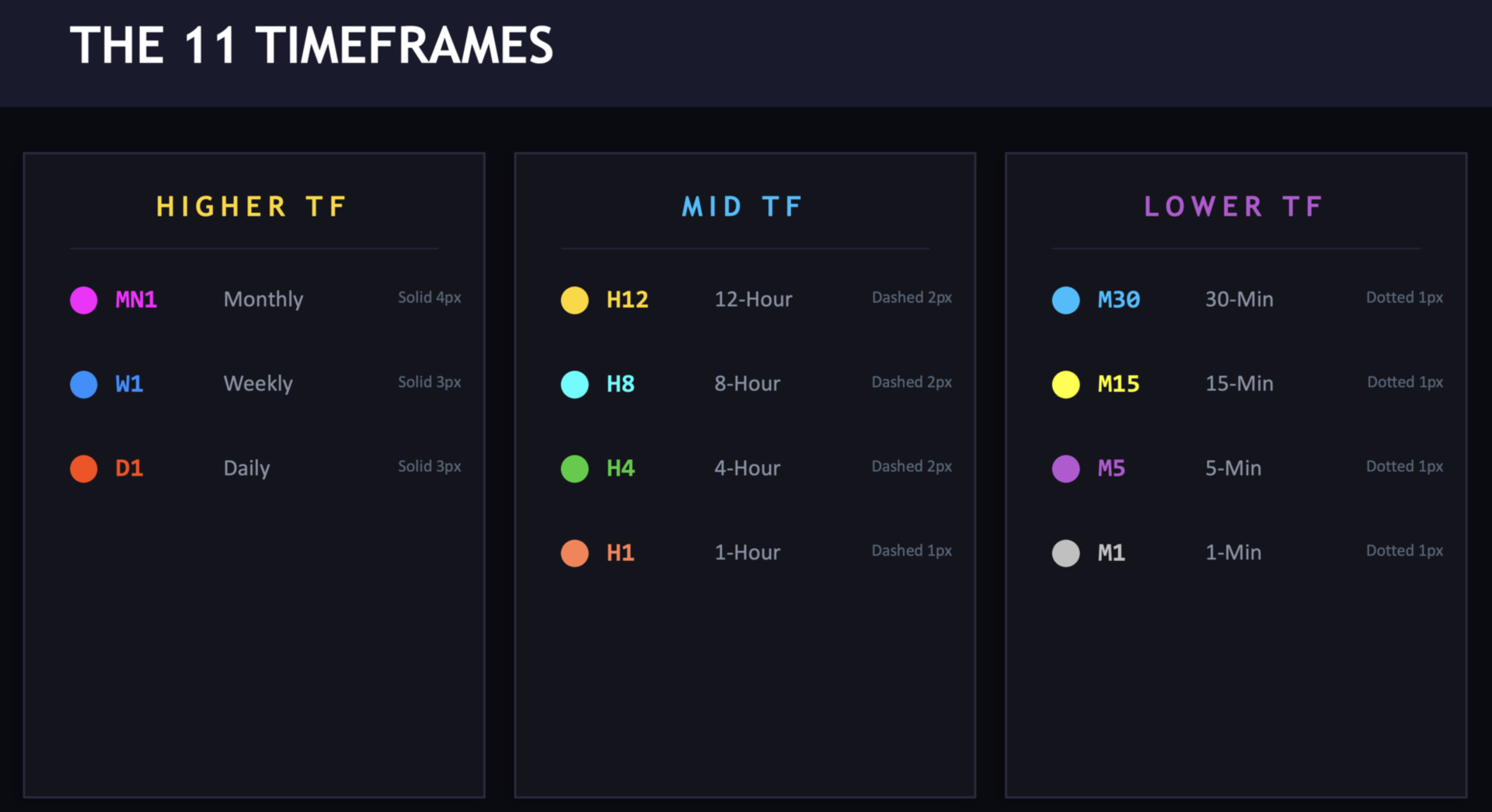Click the magenta MN1 color dot
Image resolution: width=1492 pixels, height=812 pixels.
pyautogui.click(x=84, y=300)
